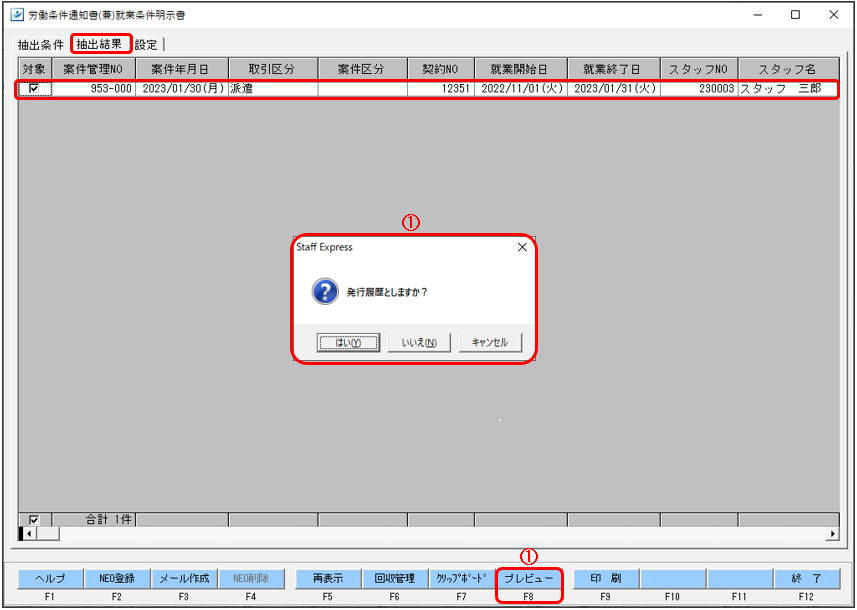This screenshot has width=857, height=610.
Task: Click the 案件区分 column header
Action: [x=363, y=69]
